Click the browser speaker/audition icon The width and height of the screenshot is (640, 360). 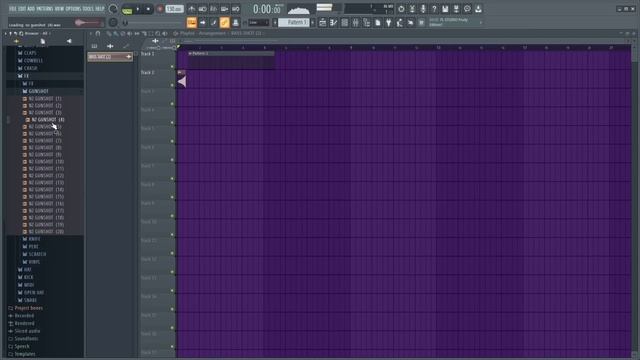coord(69,41)
